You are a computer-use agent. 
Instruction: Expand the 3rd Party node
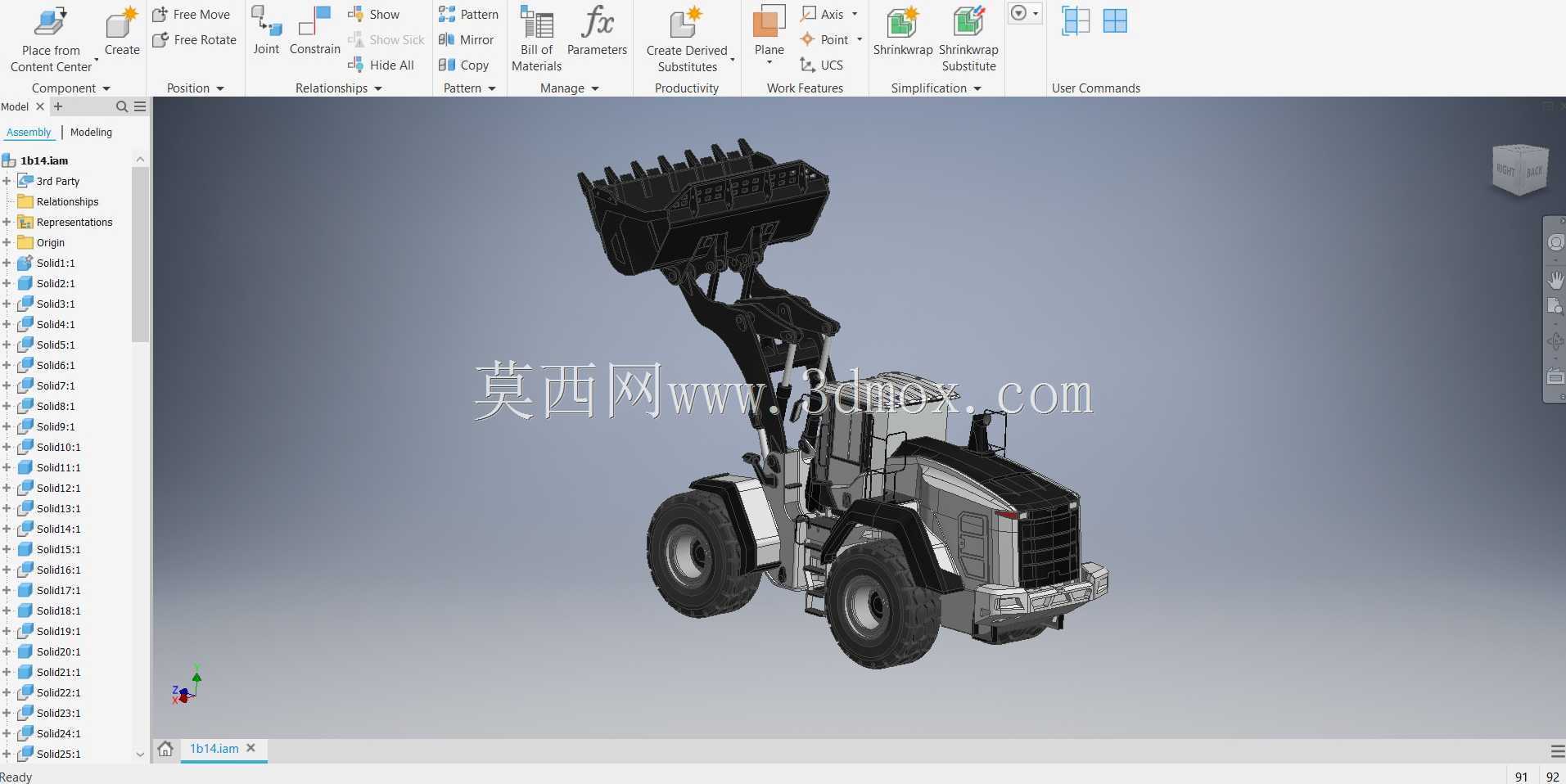[x=7, y=181]
